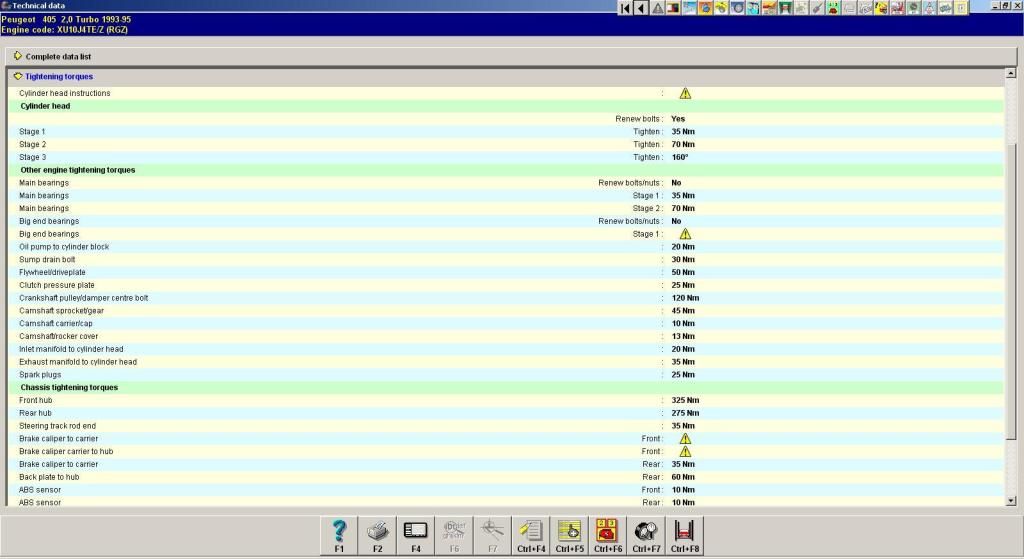Screen dimensions: 1024x559
Task: Click the 'Steering track rod end' row
Action: click(506, 426)
